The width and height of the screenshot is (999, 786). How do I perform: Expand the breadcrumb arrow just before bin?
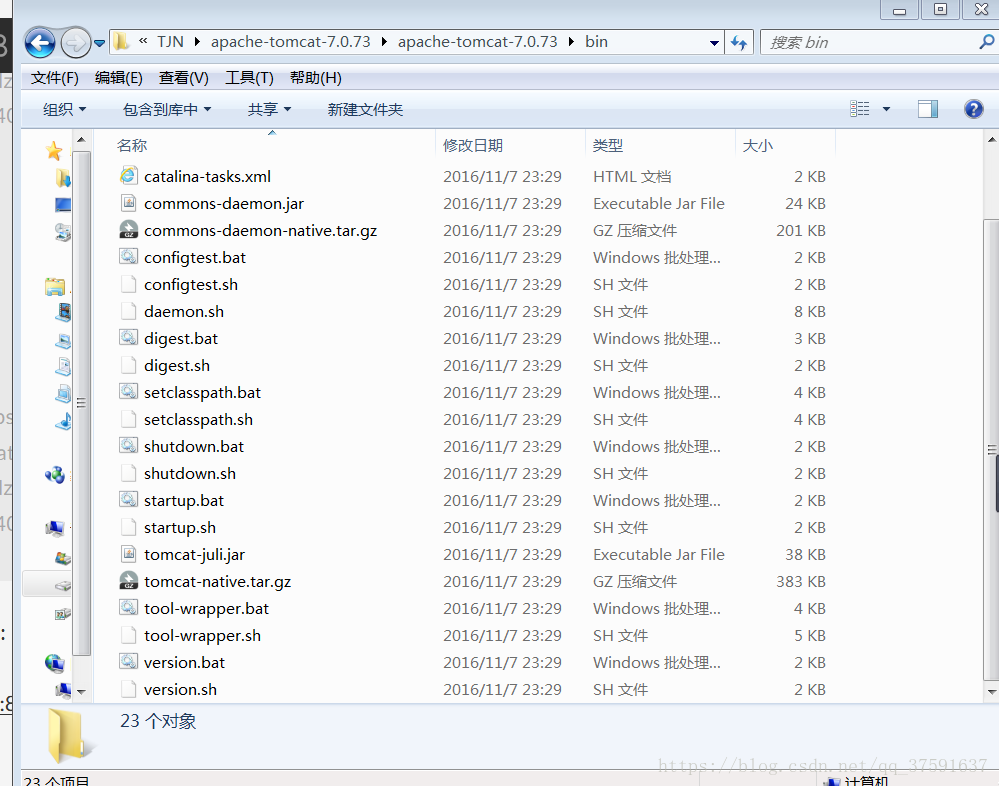click(571, 42)
